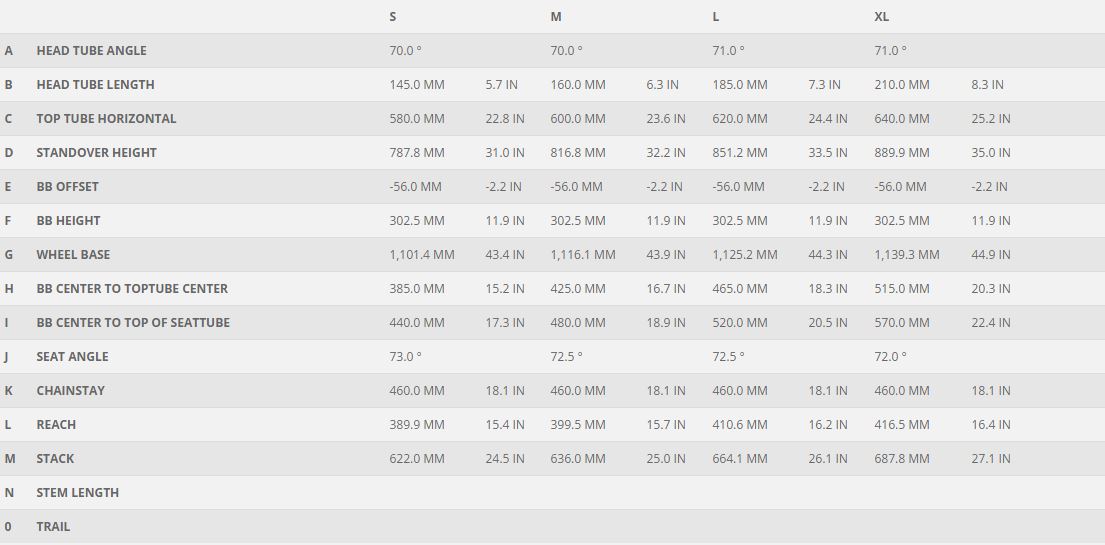Click the TRAIL row label
The image size is (1105, 545).
(x=54, y=527)
